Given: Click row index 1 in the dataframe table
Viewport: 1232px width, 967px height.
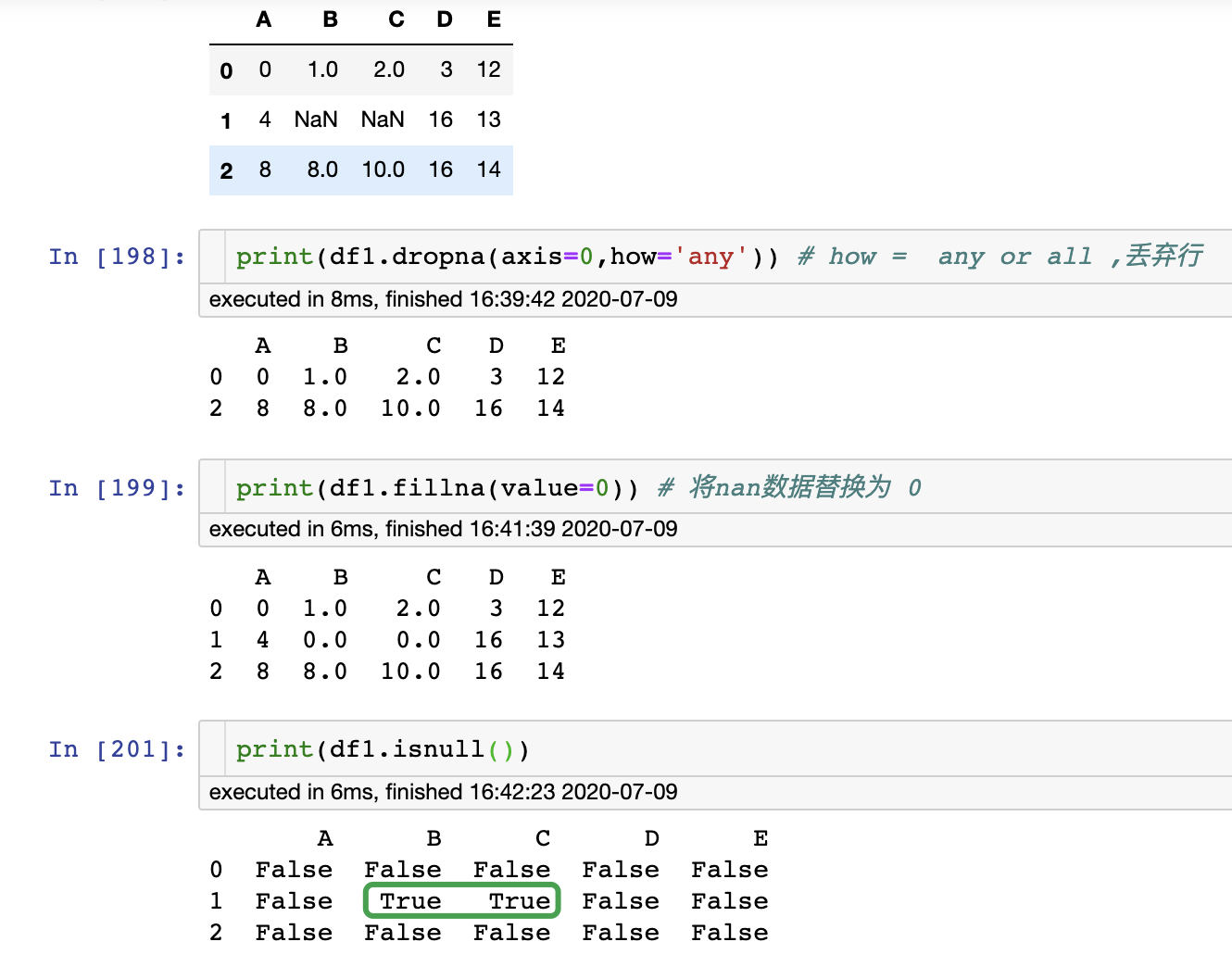Looking at the screenshot, I should [x=226, y=120].
